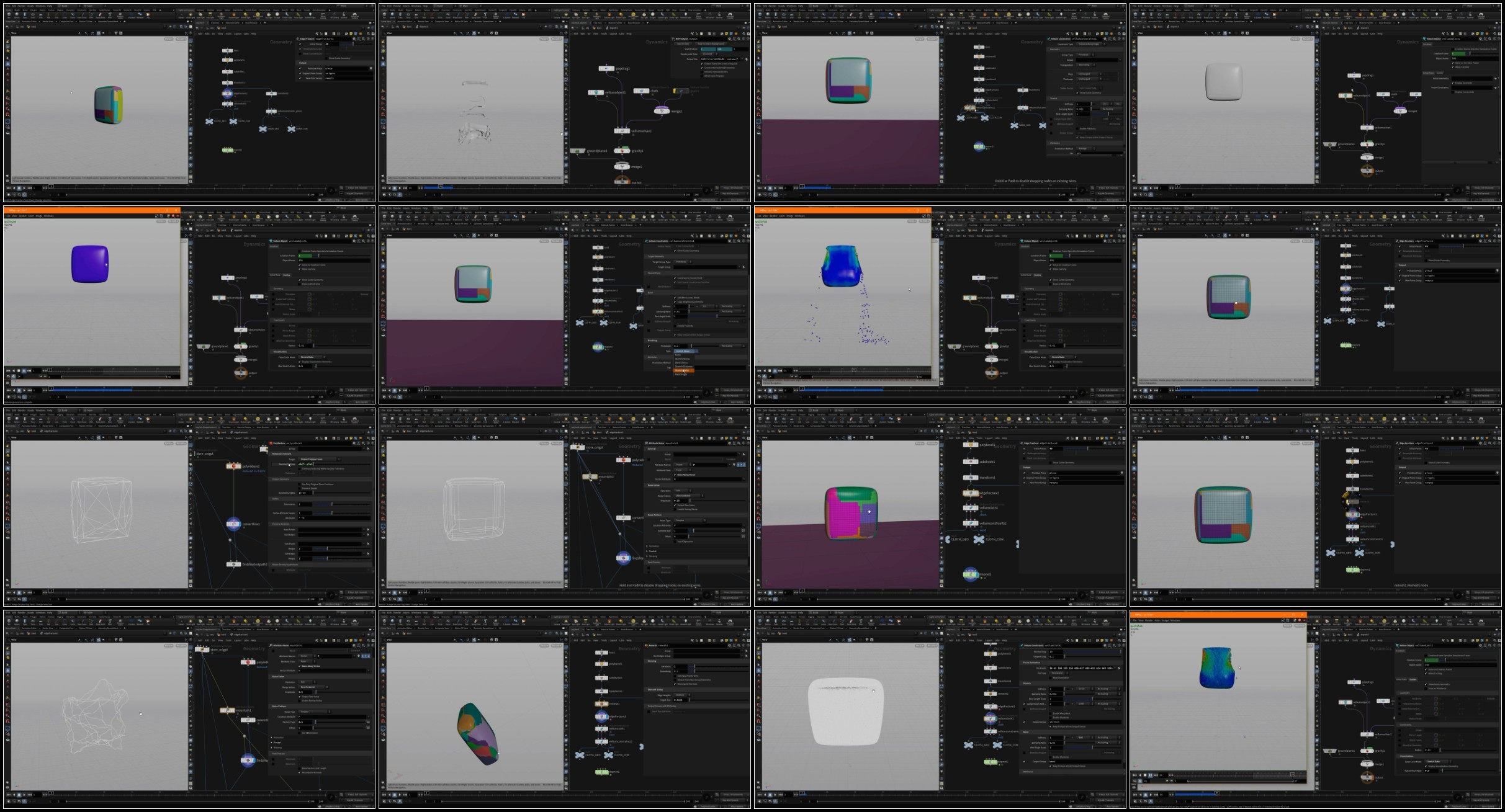Select vellumsolver1 node in the falling debris frame
Image resolution: width=1505 pixels, height=812 pixels.
622,131
